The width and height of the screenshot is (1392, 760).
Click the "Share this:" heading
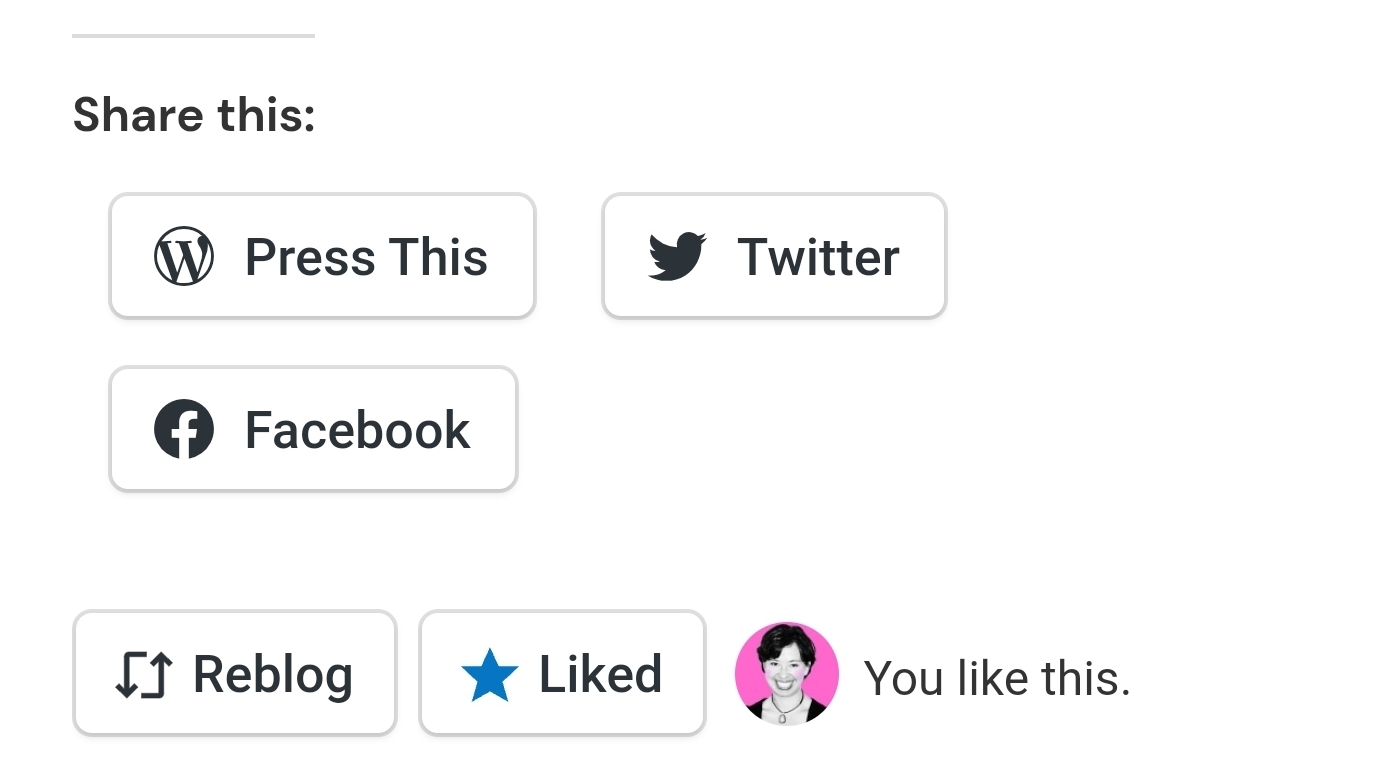coord(194,114)
